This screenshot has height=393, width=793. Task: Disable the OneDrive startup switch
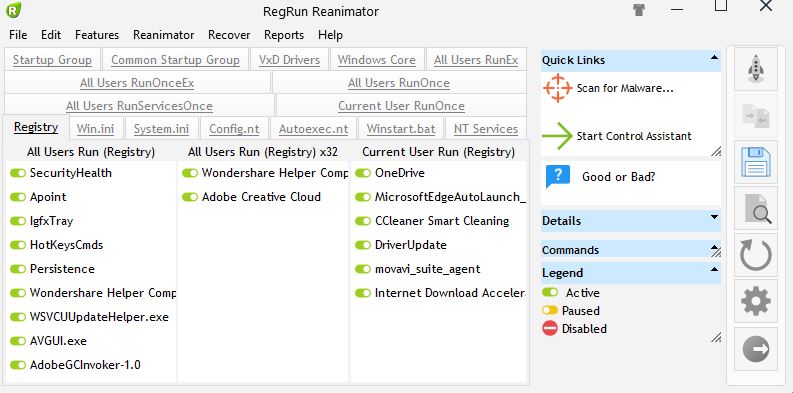click(363, 173)
